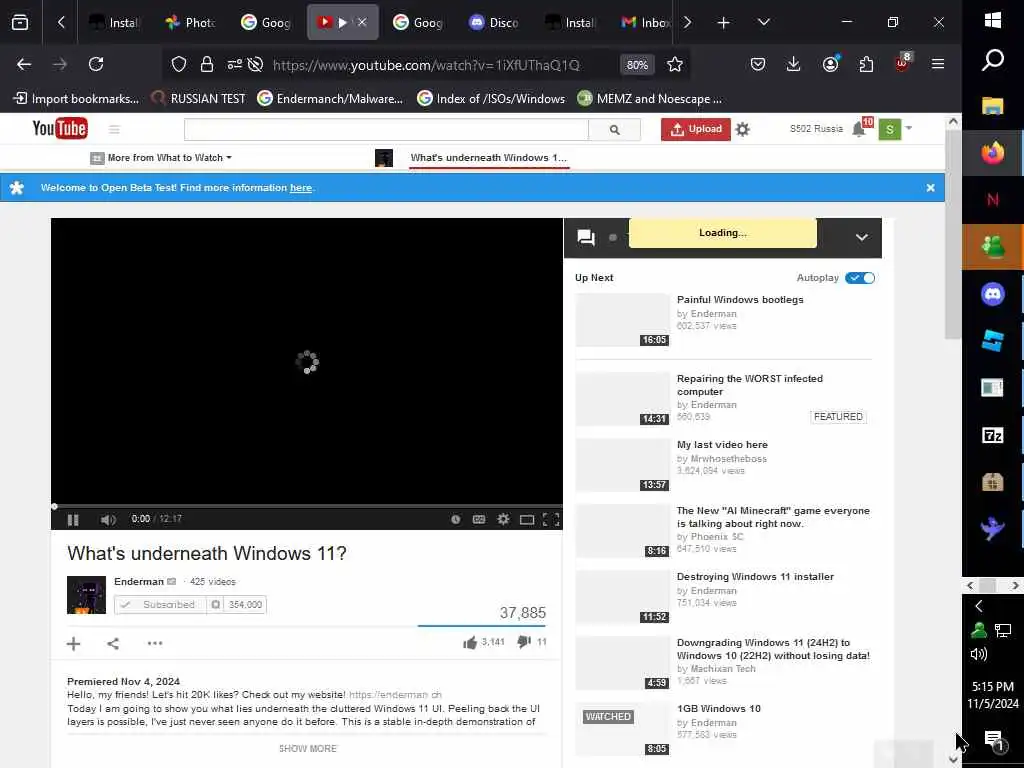This screenshot has width=1024, height=768.
Task: Open the list all tabs dropdown
Action: pyautogui.click(x=763, y=23)
